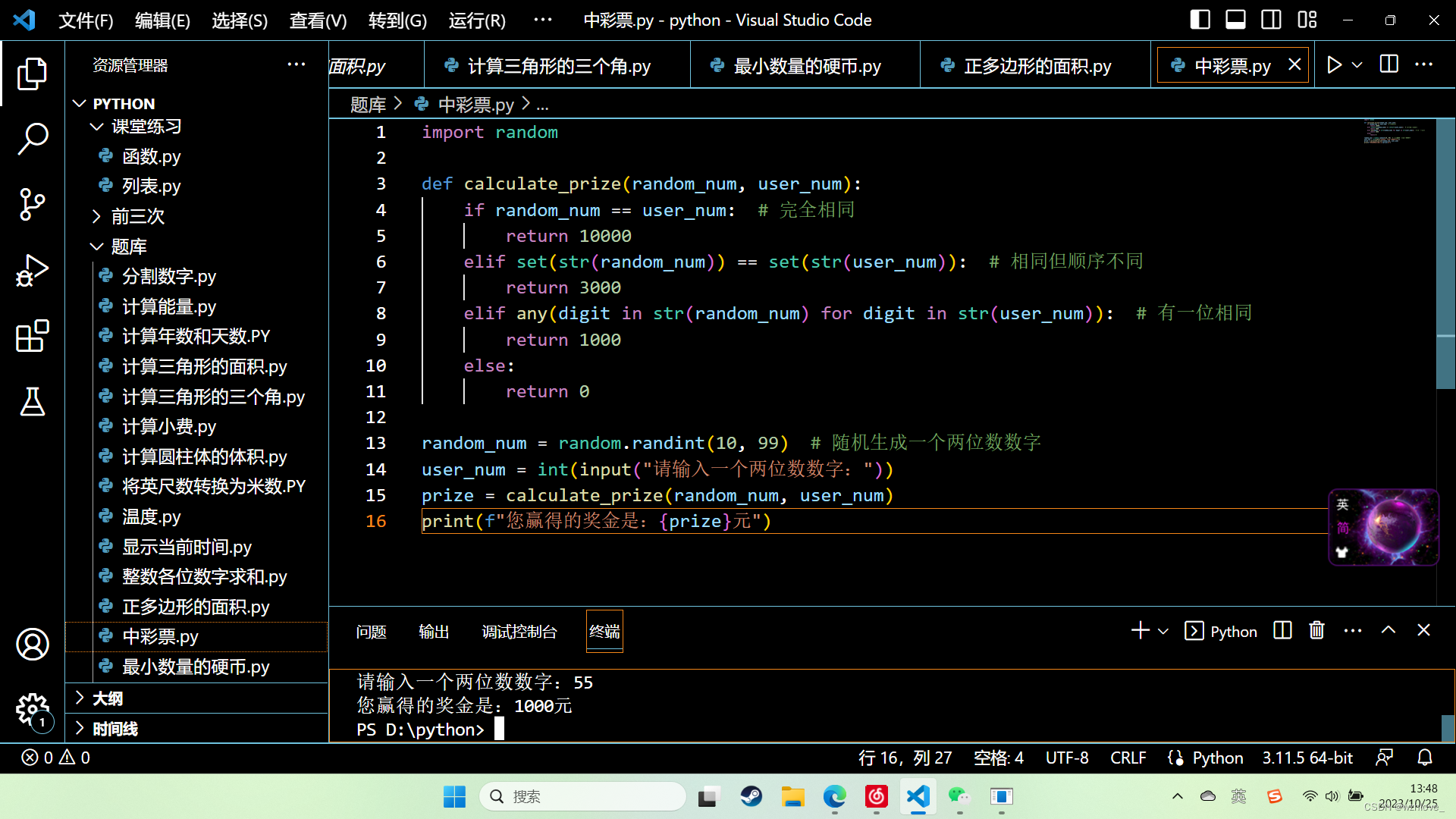
Task: Open the Run and Debug view
Action: tap(32, 270)
